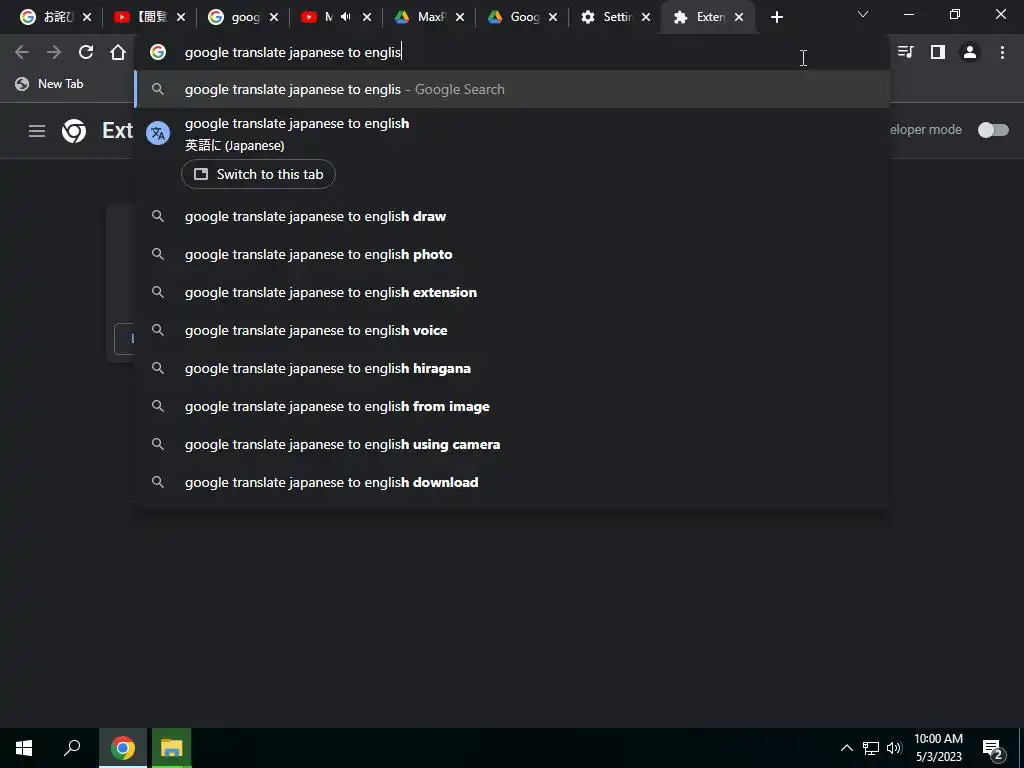Choose the 'english photo' suggestion
This screenshot has width=1024, height=768.
point(512,255)
